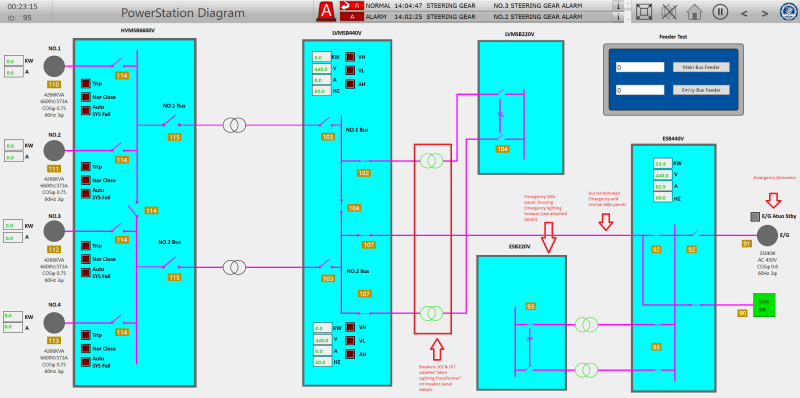Click the top VL indicator in LVMSB440V
The width and height of the screenshot is (800, 398).
[351, 70]
